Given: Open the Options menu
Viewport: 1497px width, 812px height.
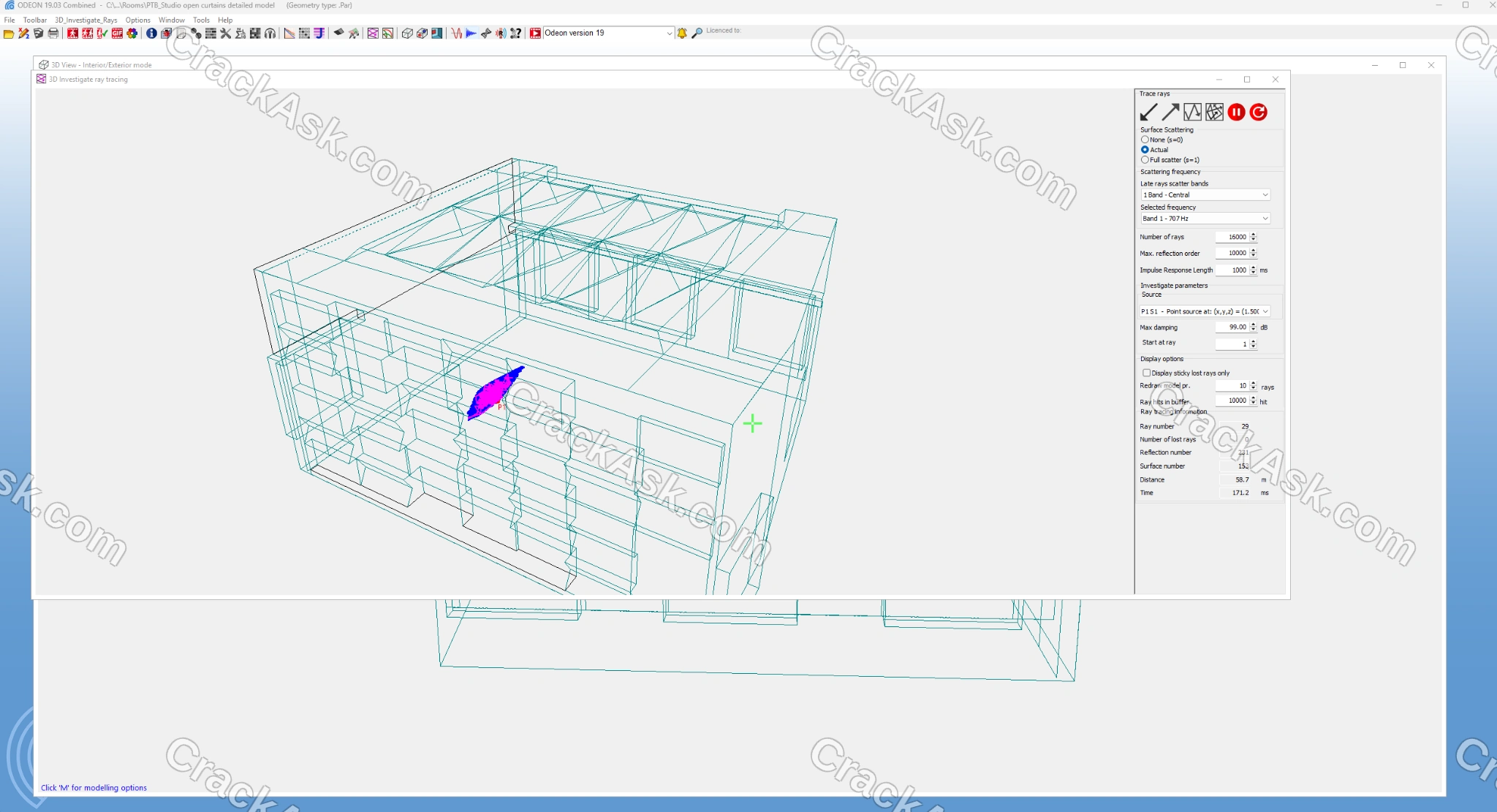Looking at the screenshot, I should point(137,20).
